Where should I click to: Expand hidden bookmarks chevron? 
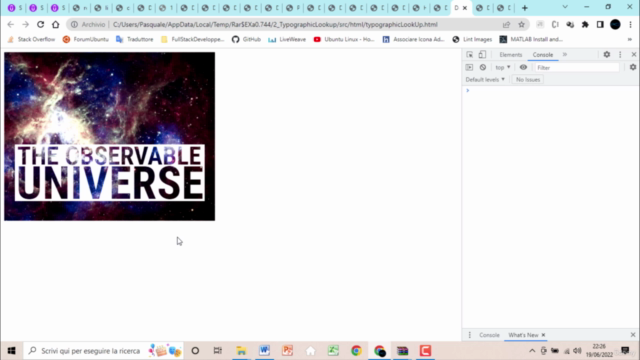pos(630,40)
